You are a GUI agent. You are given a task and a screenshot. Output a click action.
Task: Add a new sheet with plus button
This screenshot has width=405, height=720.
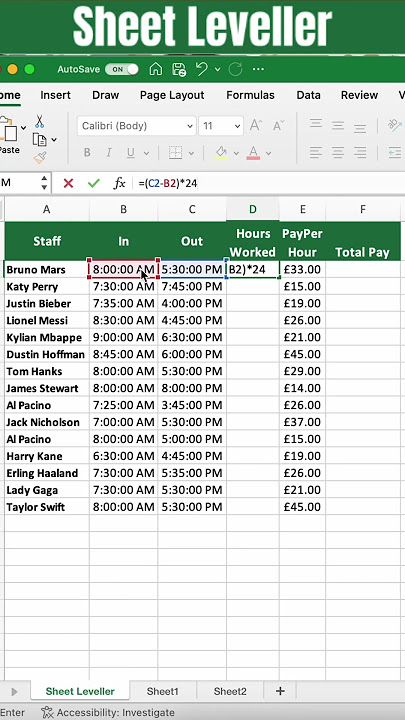(x=280, y=691)
